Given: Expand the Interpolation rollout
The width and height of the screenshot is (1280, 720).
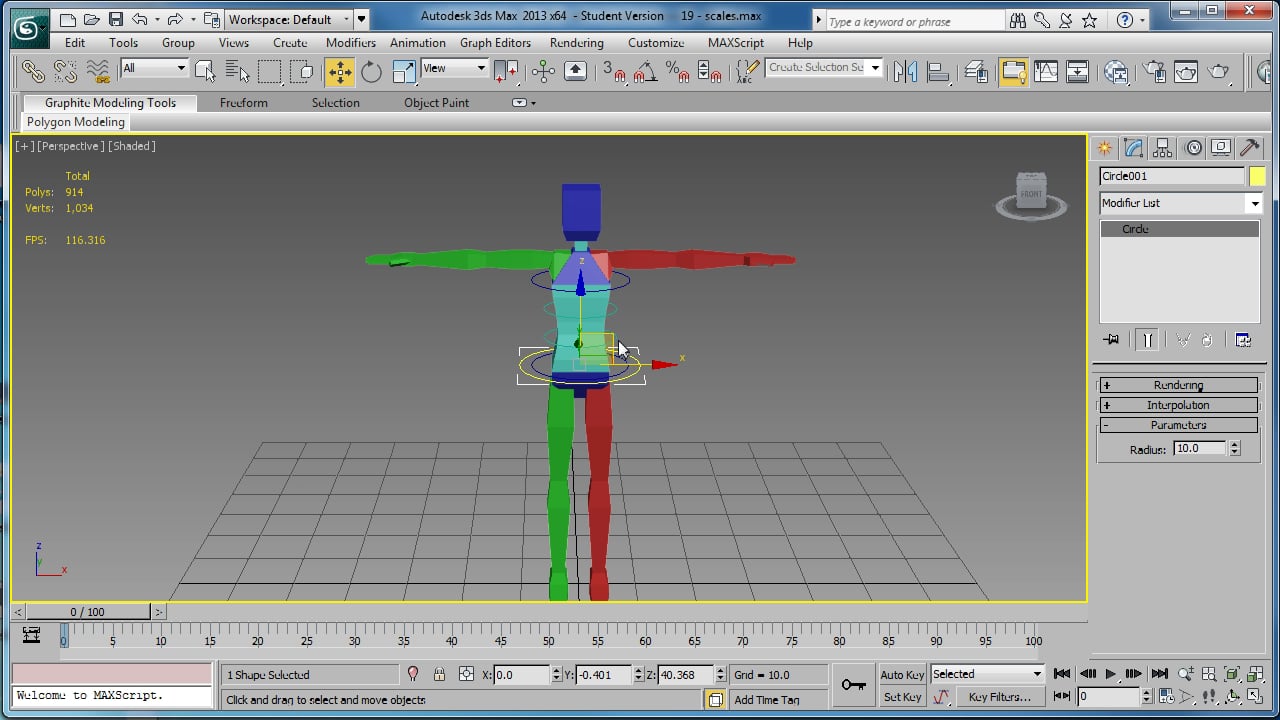Looking at the screenshot, I should (1178, 405).
